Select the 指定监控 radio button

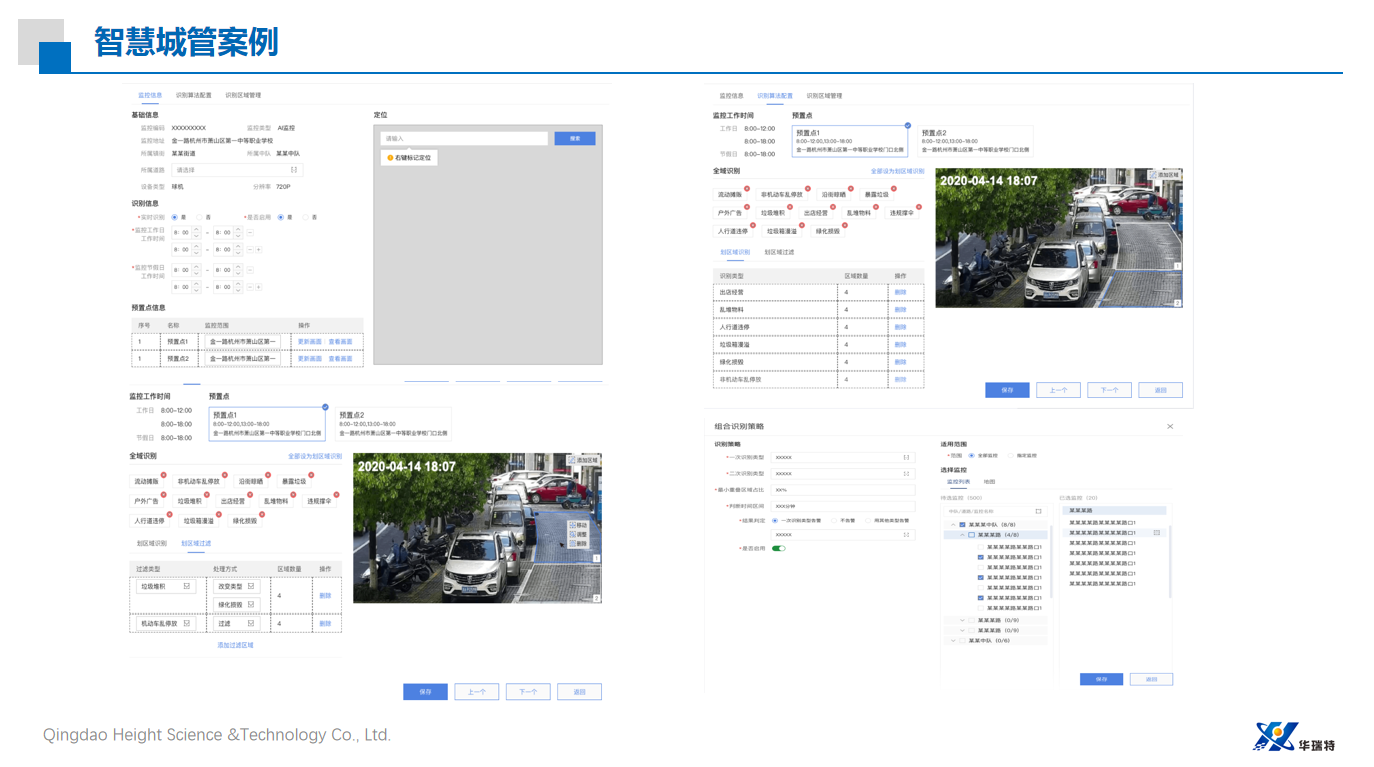coord(1011,455)
